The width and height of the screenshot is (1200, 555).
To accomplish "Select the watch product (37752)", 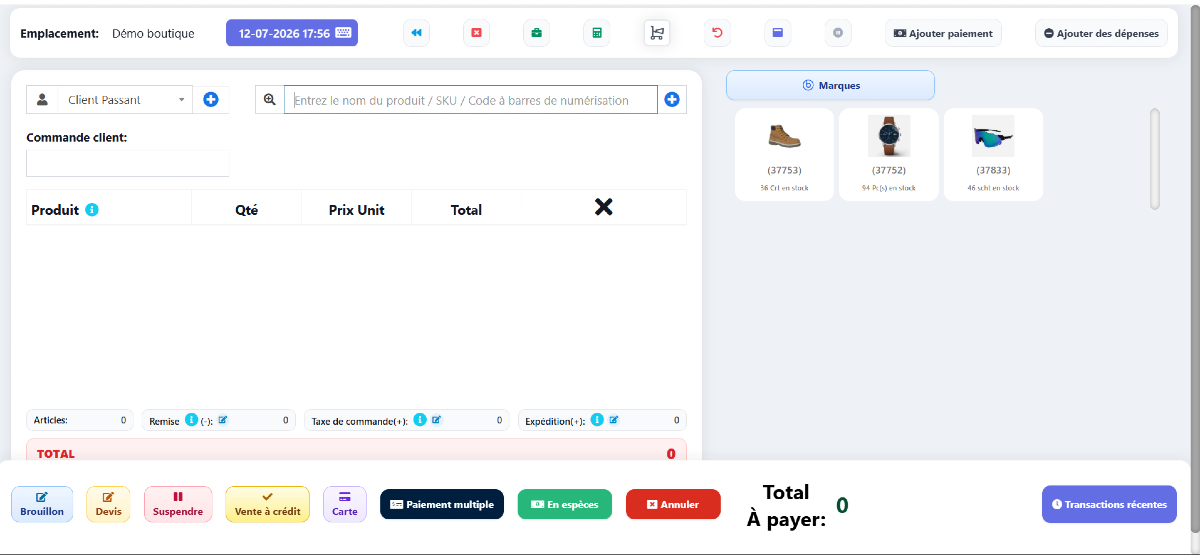I will pos(889,154).
